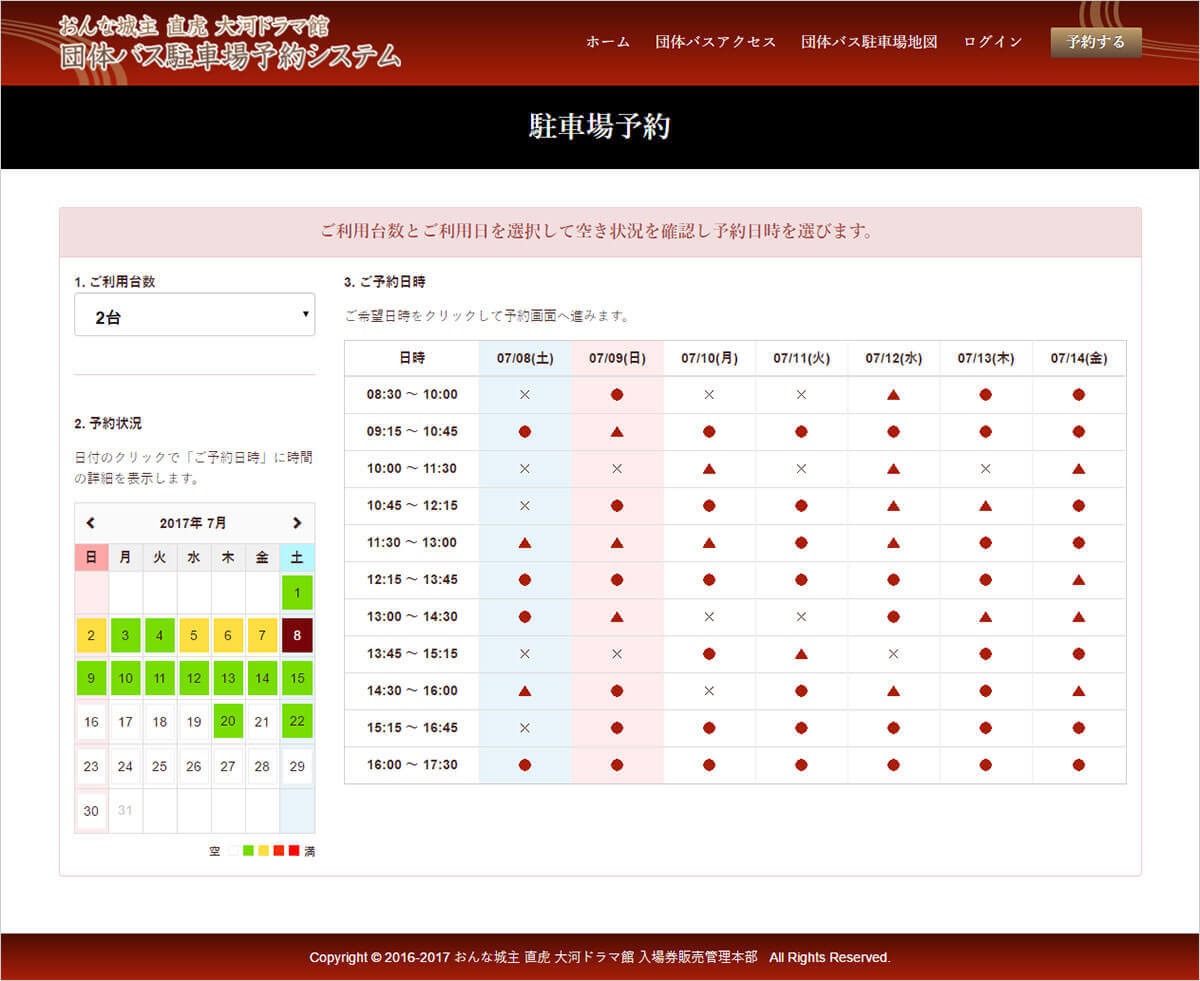This screenshot has height=981, width=1200.
Task: Click X mark for 07/08 08:30～10:00 slot
Action: tap(525, 395)
